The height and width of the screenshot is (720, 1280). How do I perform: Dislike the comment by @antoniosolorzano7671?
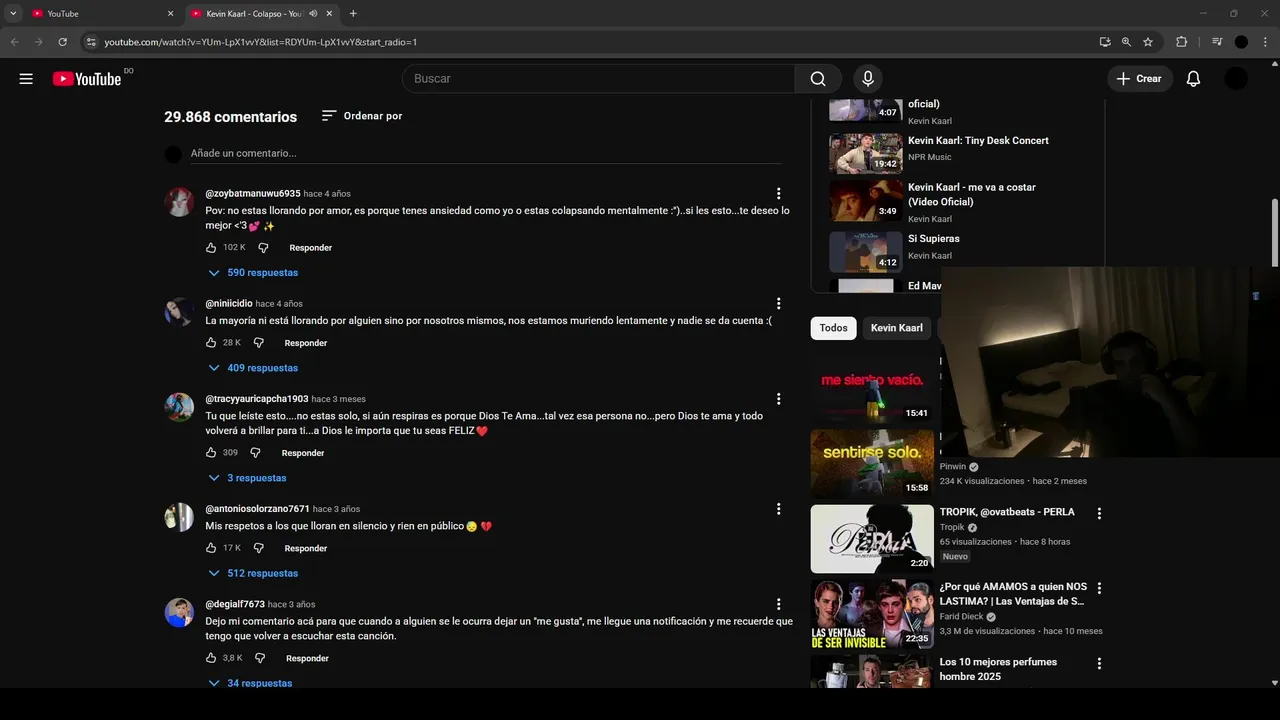(258, 548)
